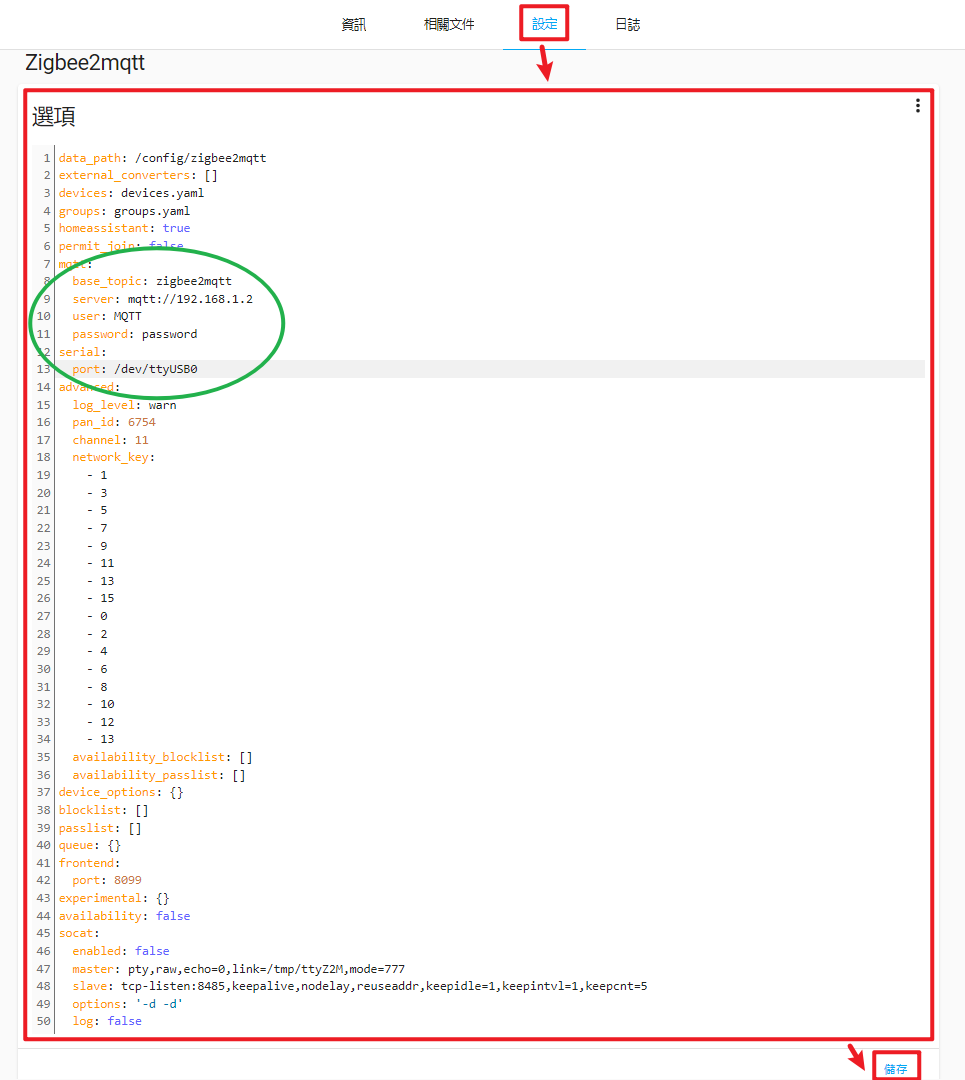Image resolution: width=965 pixels, height=1080 pixels.
Task: Click the data_path /config/zigbee2mqtt line
Action: pyautogui.click(x=200, y=158)
